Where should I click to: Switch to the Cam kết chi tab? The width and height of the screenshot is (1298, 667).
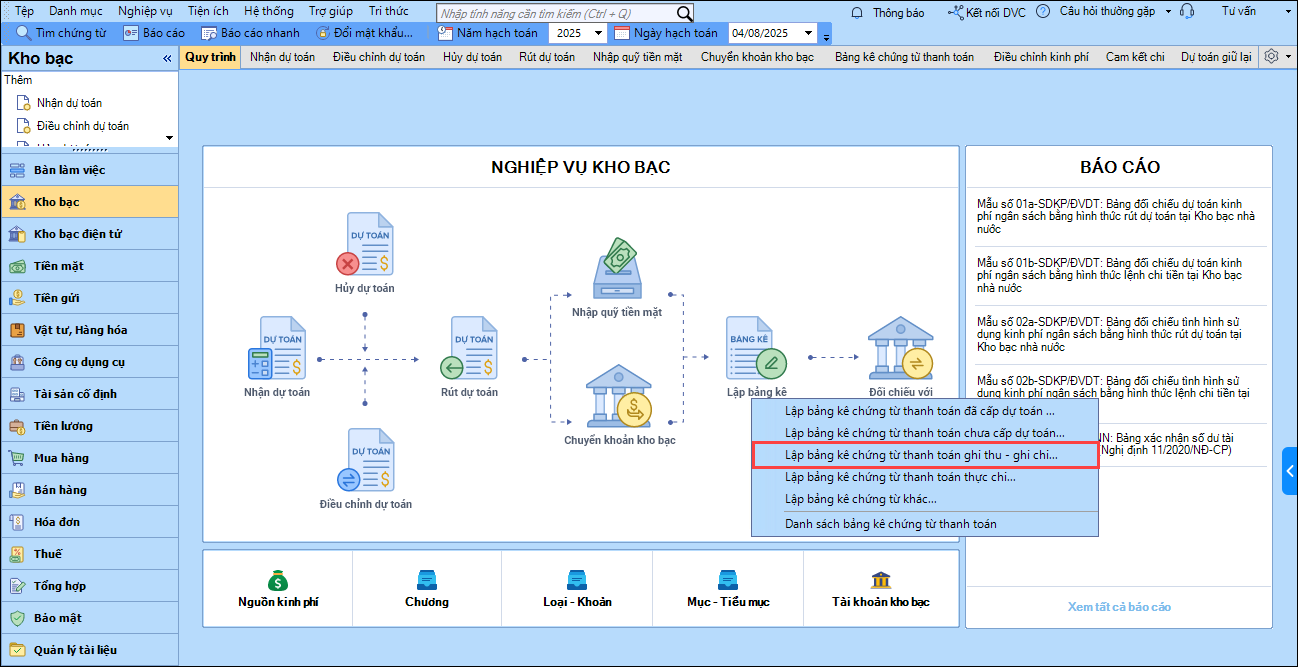1135,57
